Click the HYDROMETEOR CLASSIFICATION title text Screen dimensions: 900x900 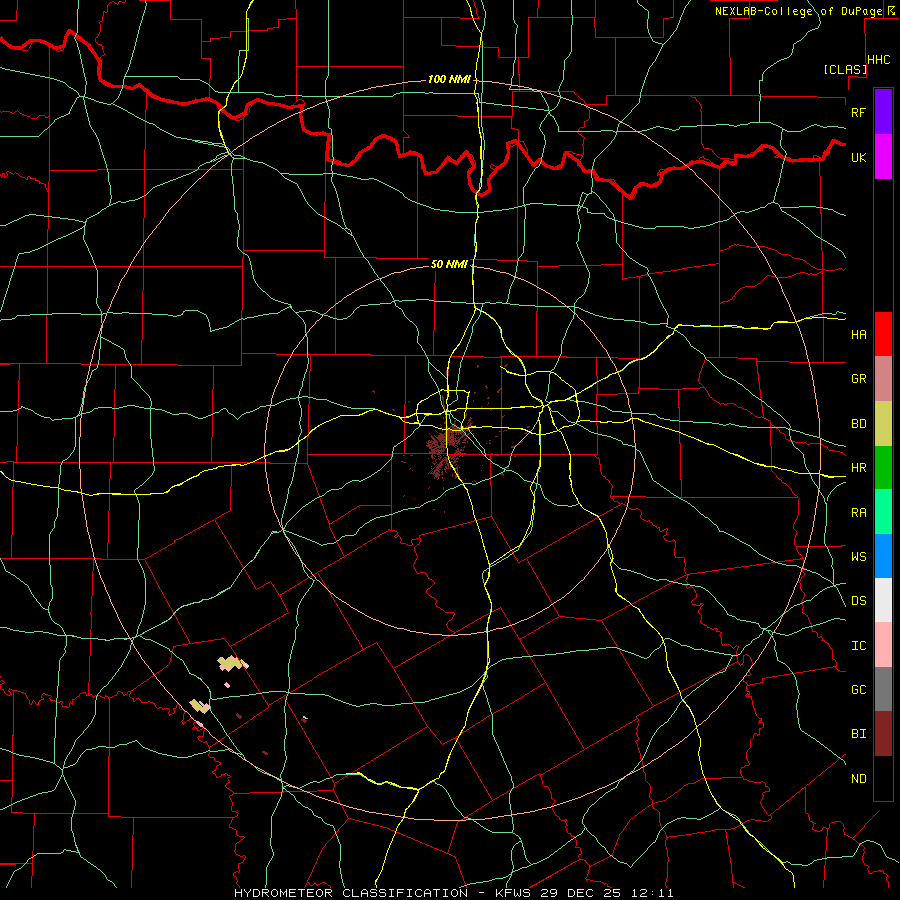click(351, 893)
